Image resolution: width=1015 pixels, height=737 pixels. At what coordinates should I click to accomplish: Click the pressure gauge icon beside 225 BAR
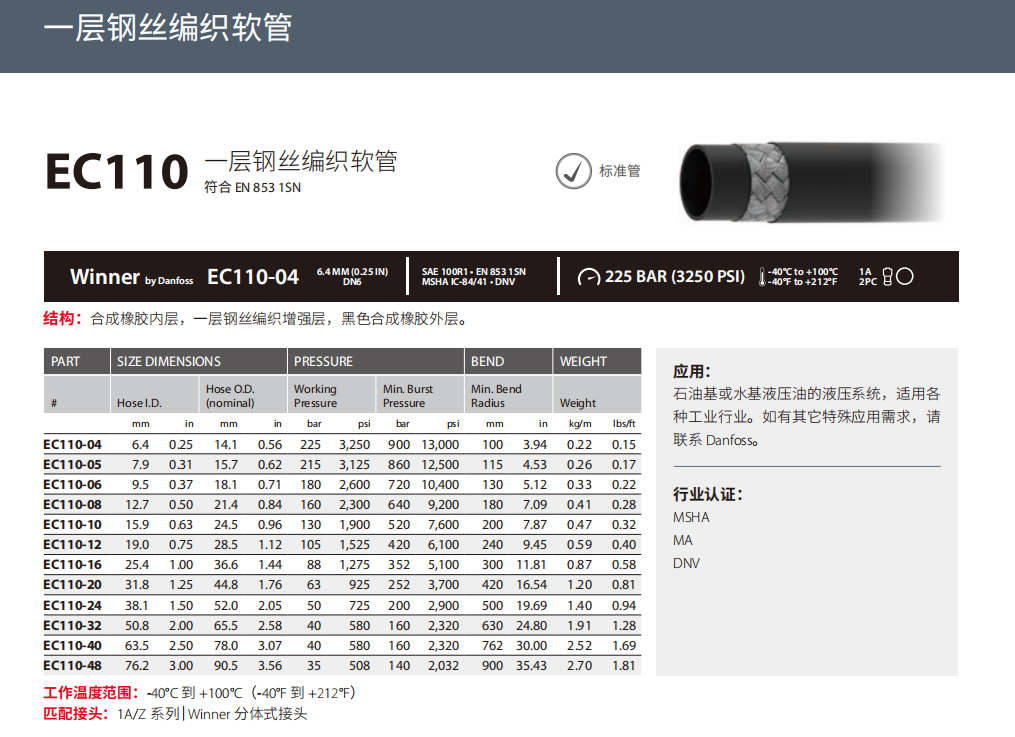click(590, 277)
